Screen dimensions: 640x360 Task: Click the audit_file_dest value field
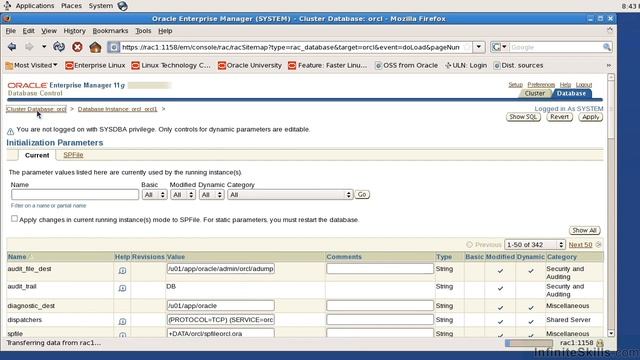pos(220,269)
